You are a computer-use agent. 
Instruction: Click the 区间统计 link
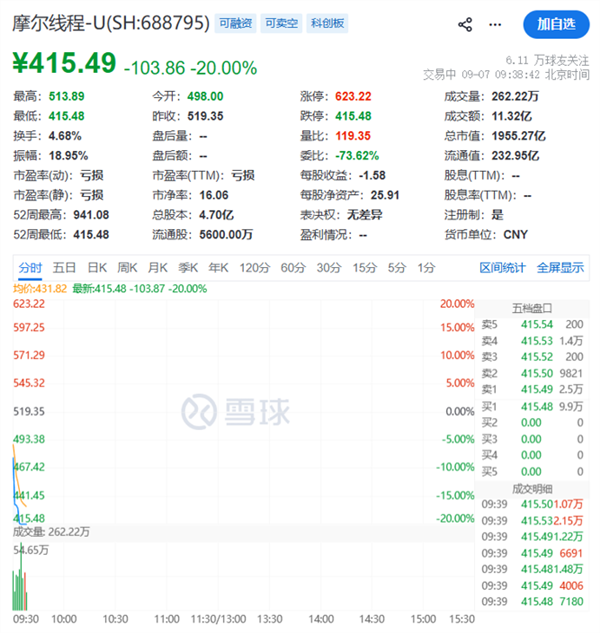click(x=502, y=268)
